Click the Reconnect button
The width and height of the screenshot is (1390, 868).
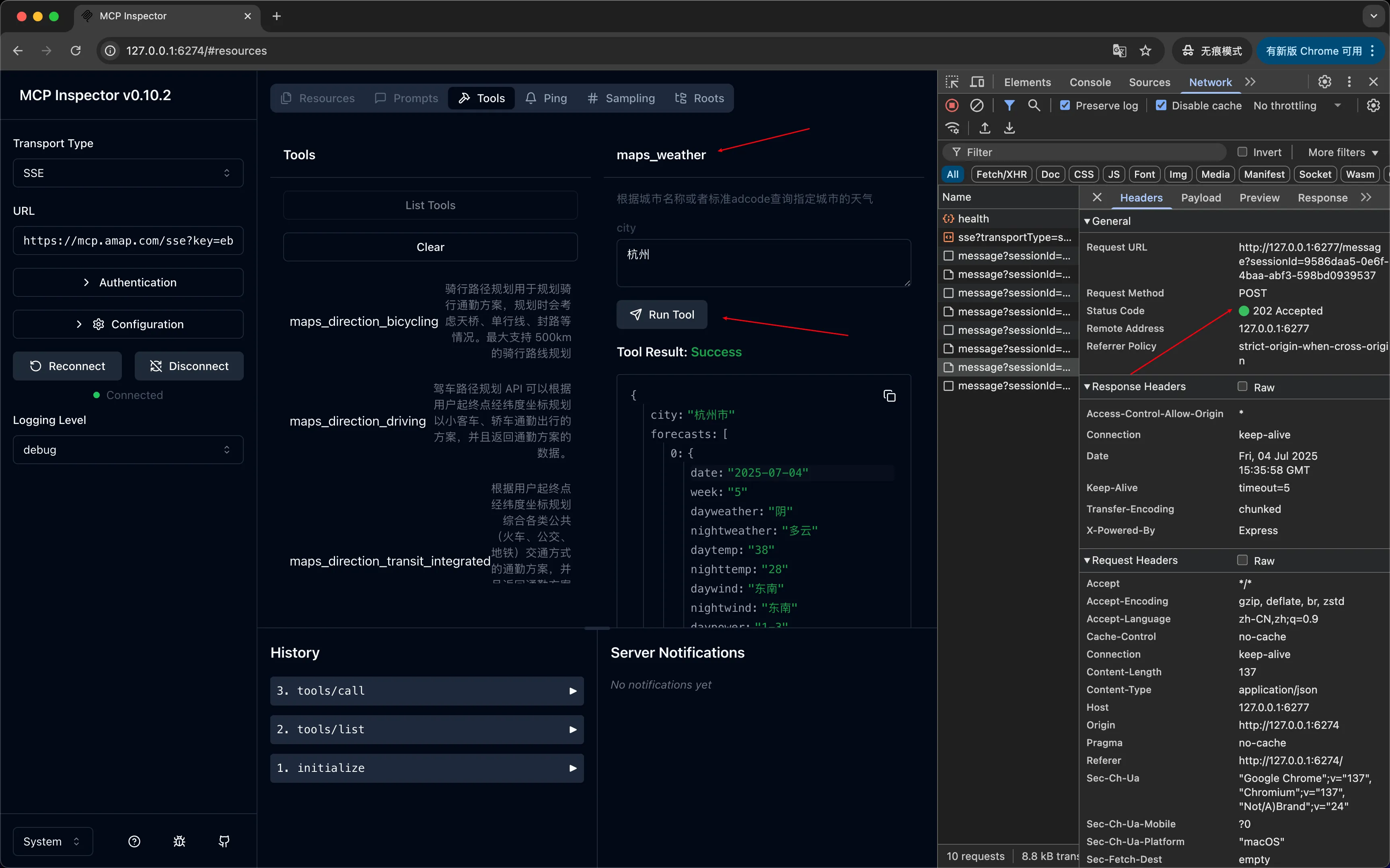coord(67,366)
